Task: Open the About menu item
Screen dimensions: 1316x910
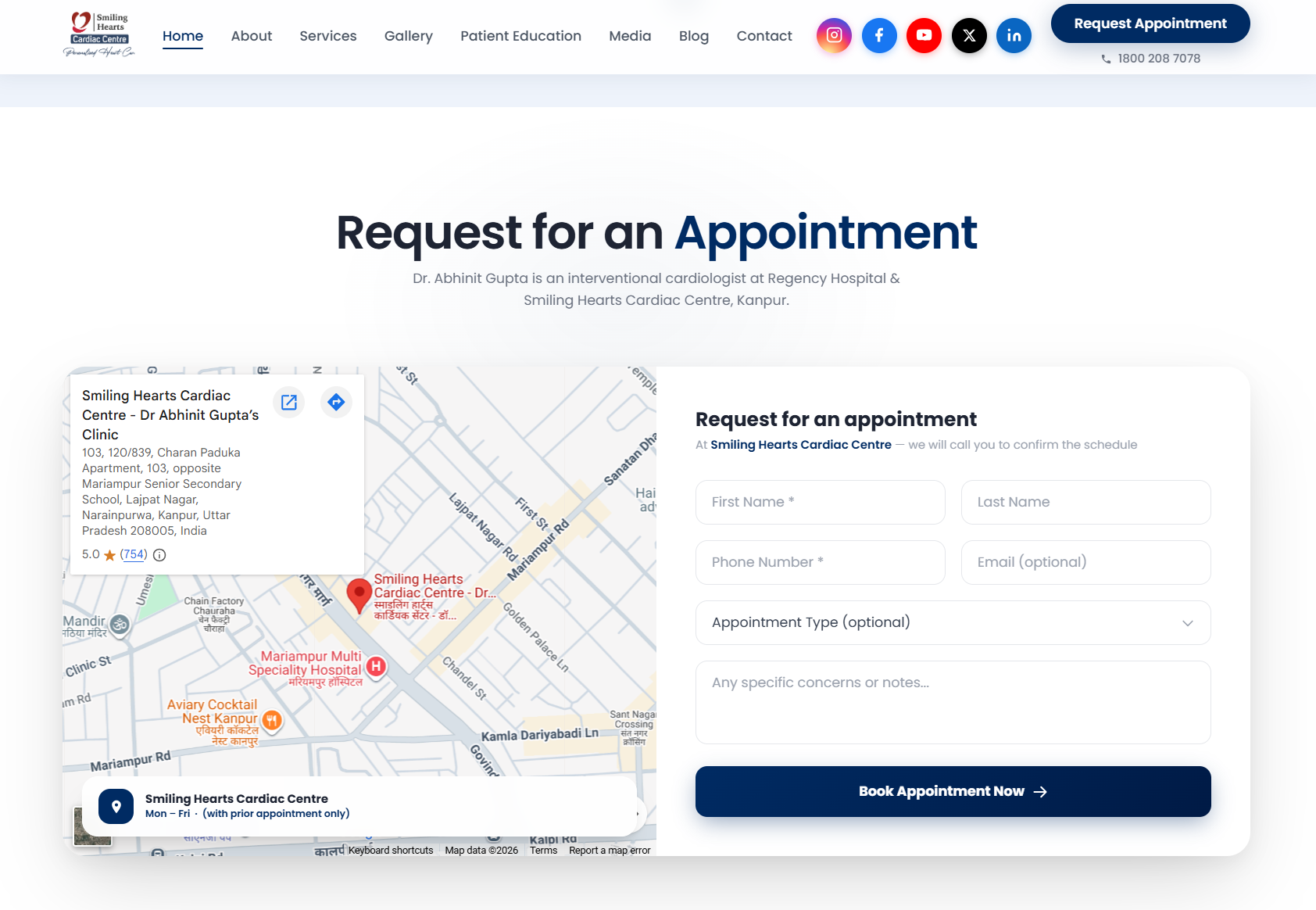Action: tap(252, 36)
